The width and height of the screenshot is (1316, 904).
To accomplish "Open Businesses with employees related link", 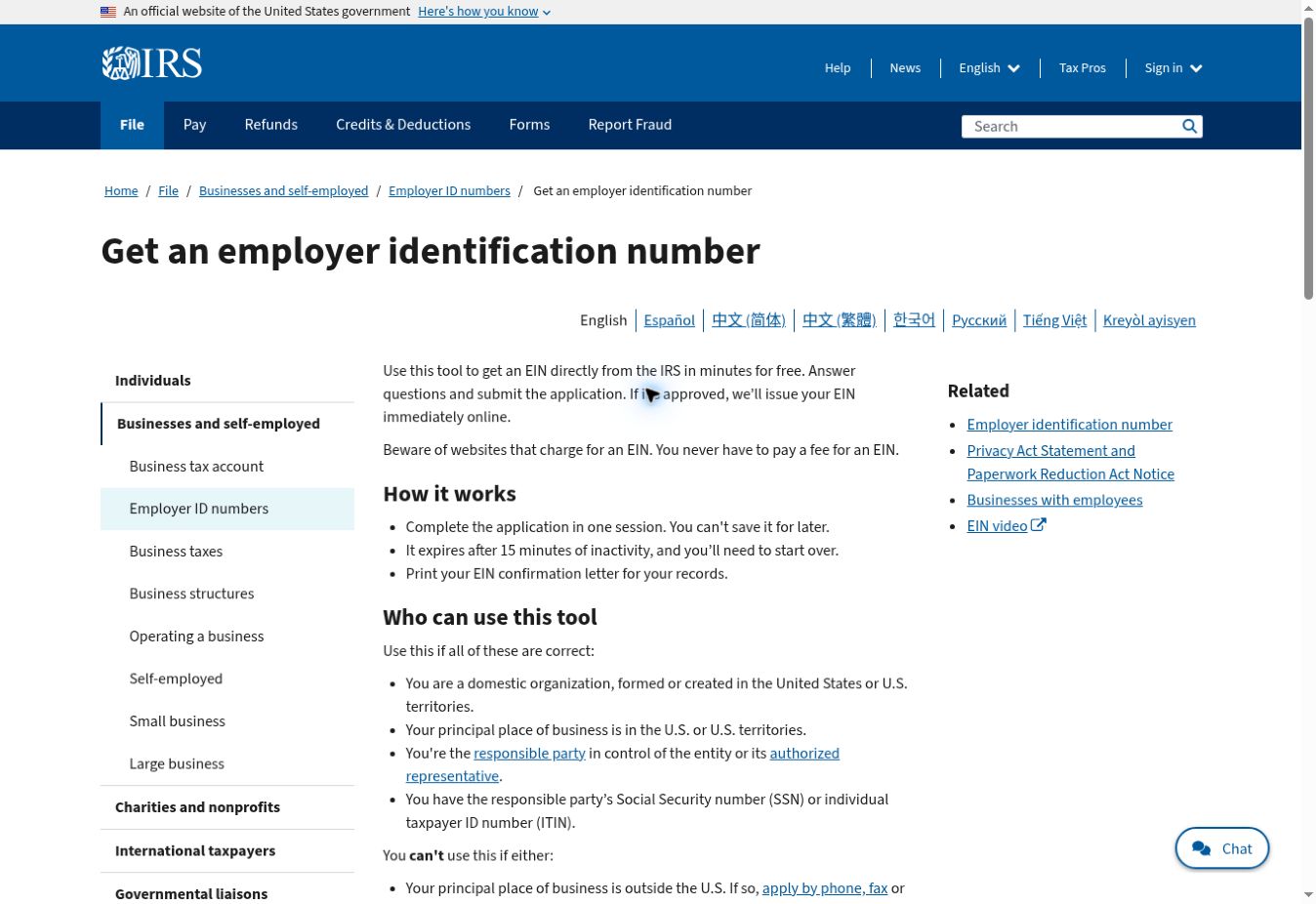I will click(x=1054, y=500).
